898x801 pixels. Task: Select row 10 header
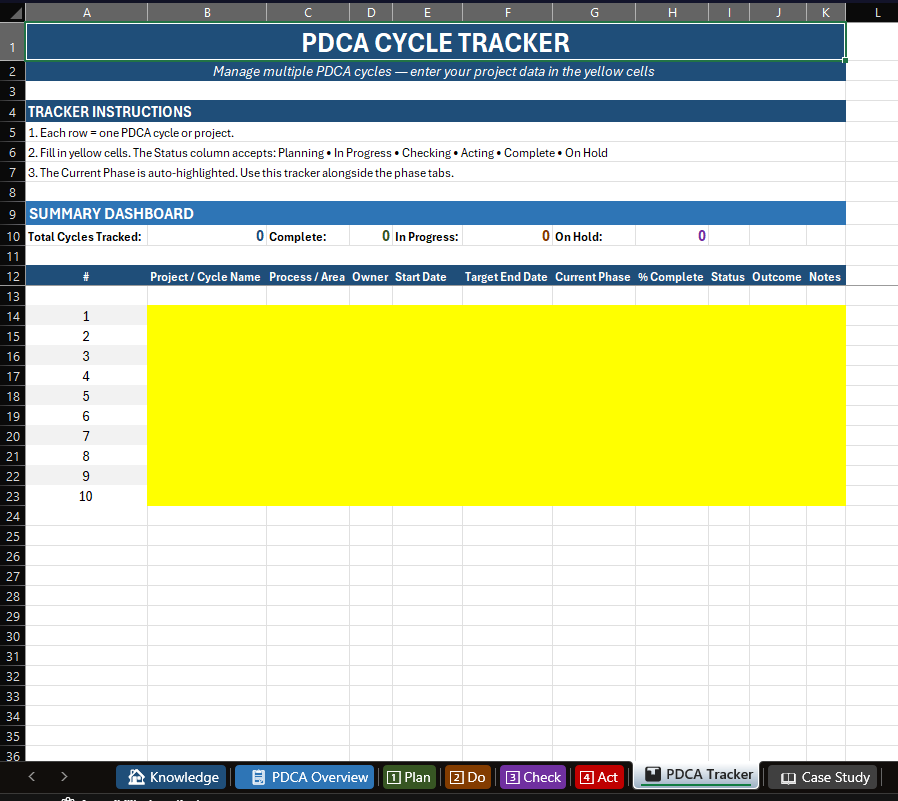(11, 235)
